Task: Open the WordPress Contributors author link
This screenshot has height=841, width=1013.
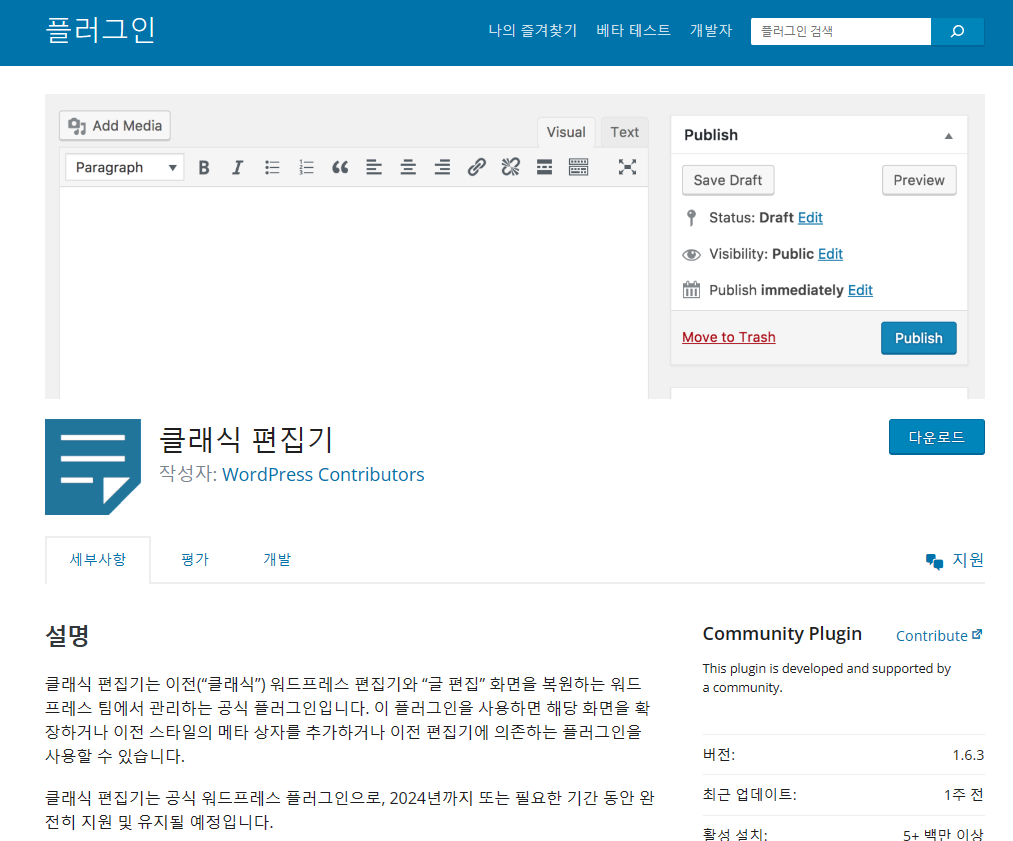Action: coord(323,475)
